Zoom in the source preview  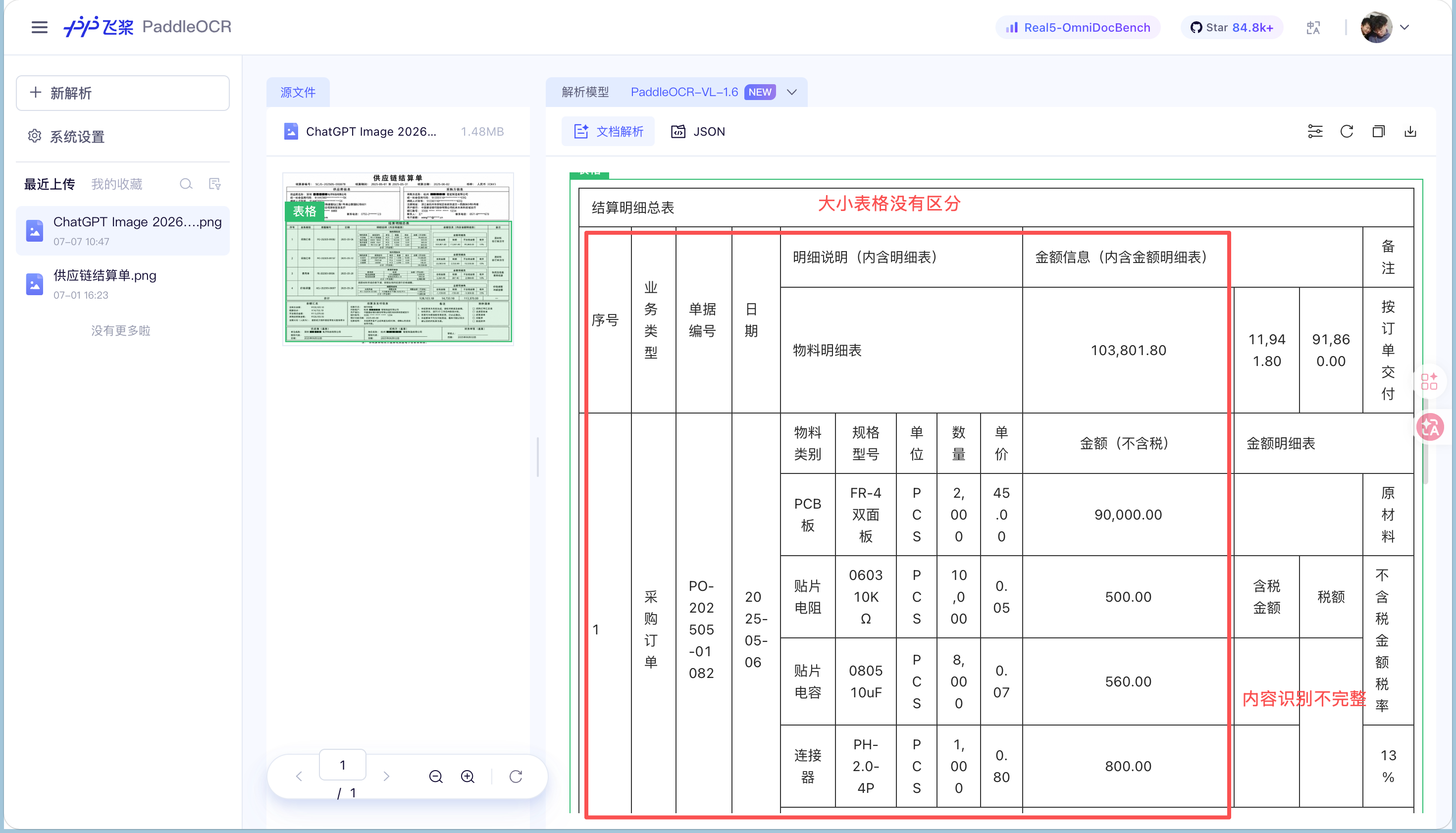(x=468, y=777)
